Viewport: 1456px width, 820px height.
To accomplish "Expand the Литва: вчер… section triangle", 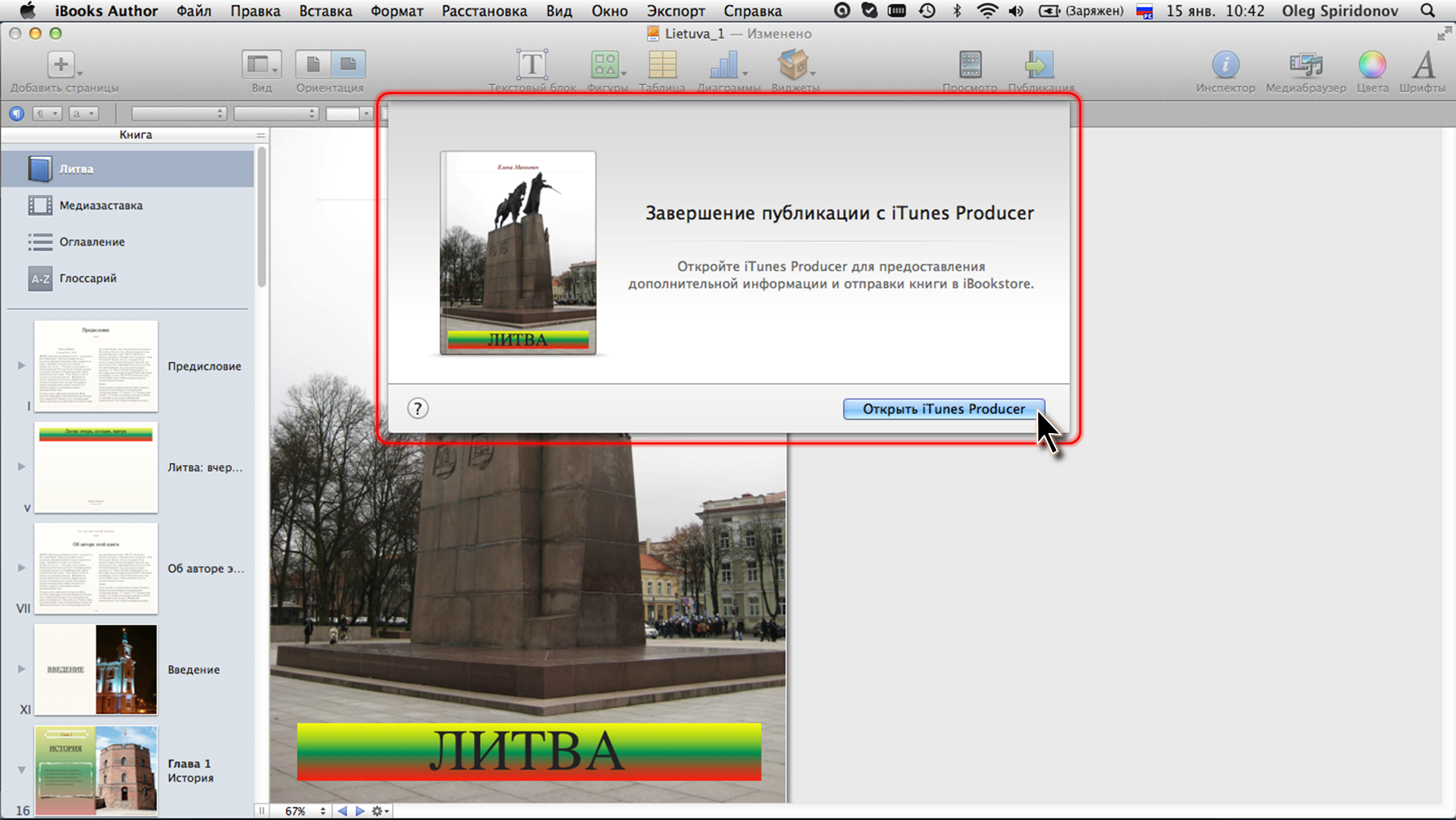I will click(22, 467).
